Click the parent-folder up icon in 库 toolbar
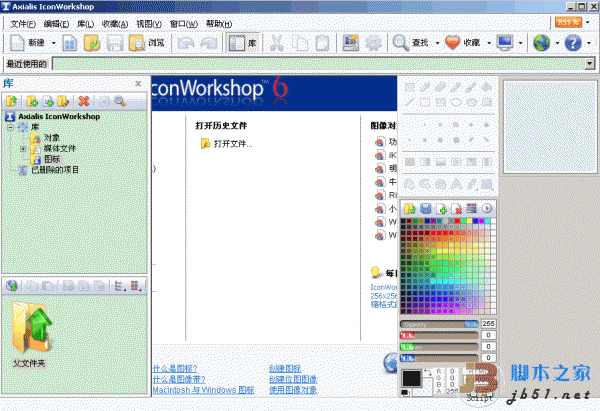 click(11, 101)
